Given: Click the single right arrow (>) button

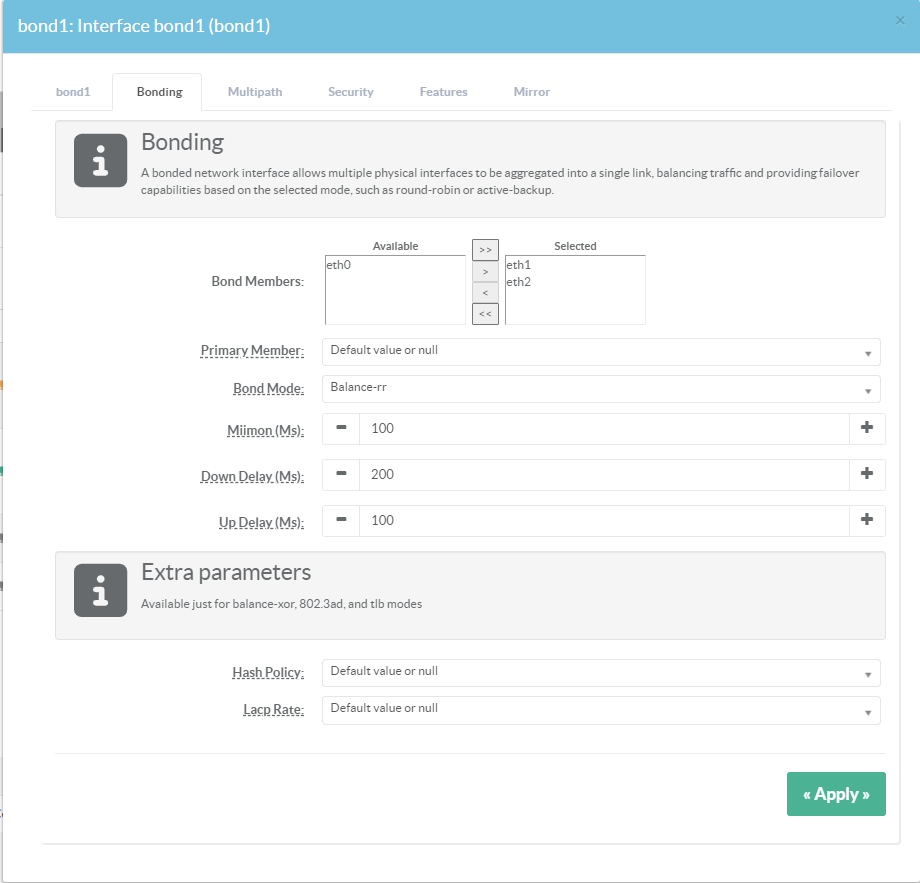Looking at the screenshot, I should point(485,272).
